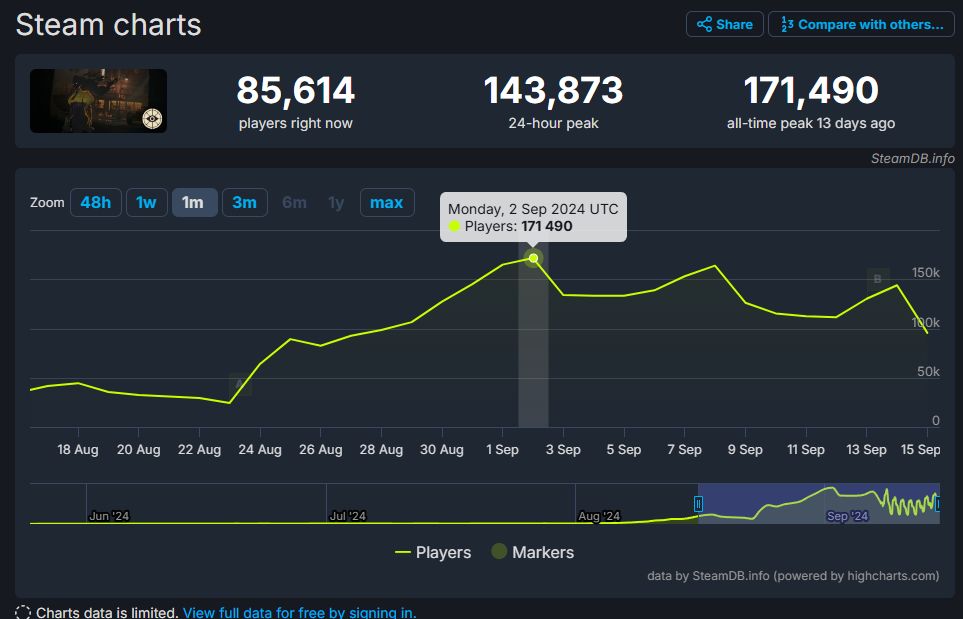This screenshot has height=619, width=963.
Task: Click the disabled 1y zoom option
Action: 336,202
